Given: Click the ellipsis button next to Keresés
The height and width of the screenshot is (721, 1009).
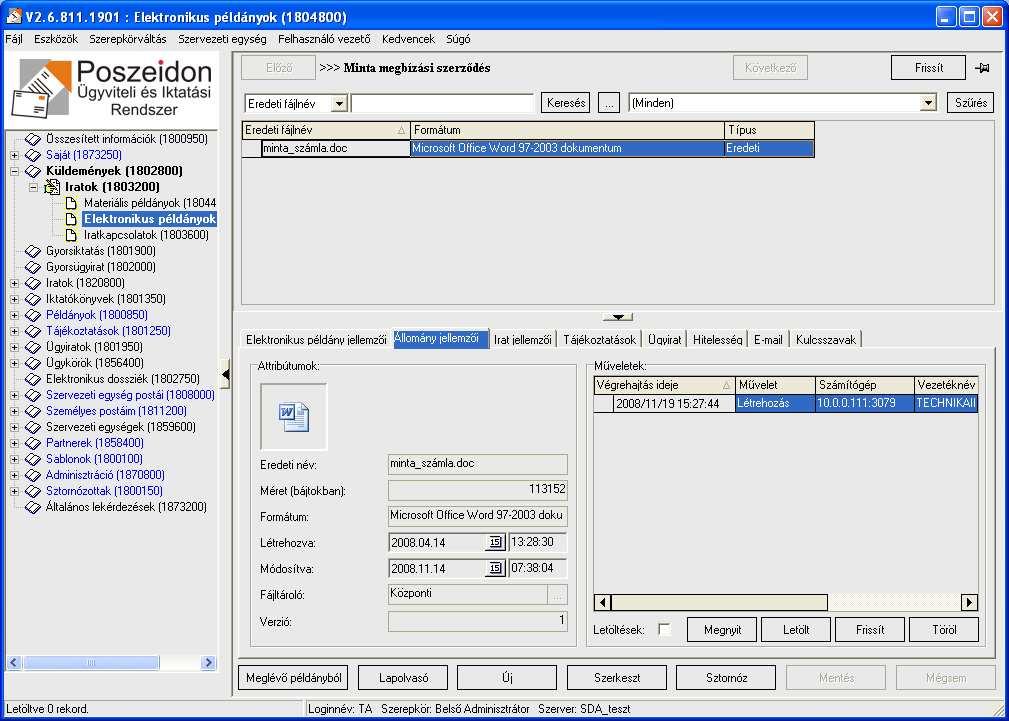Looking at the screenshot, I should [x=609, y=103].
